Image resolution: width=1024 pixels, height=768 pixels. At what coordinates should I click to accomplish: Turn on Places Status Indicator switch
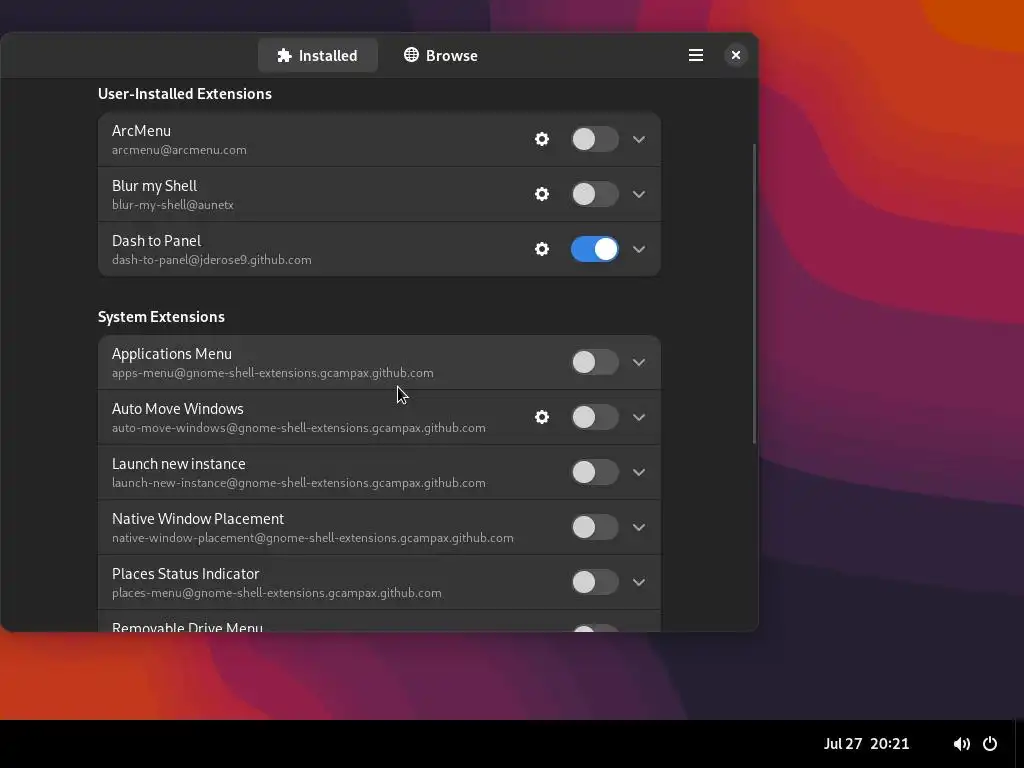pyautogui.click(x=594, y=582)
